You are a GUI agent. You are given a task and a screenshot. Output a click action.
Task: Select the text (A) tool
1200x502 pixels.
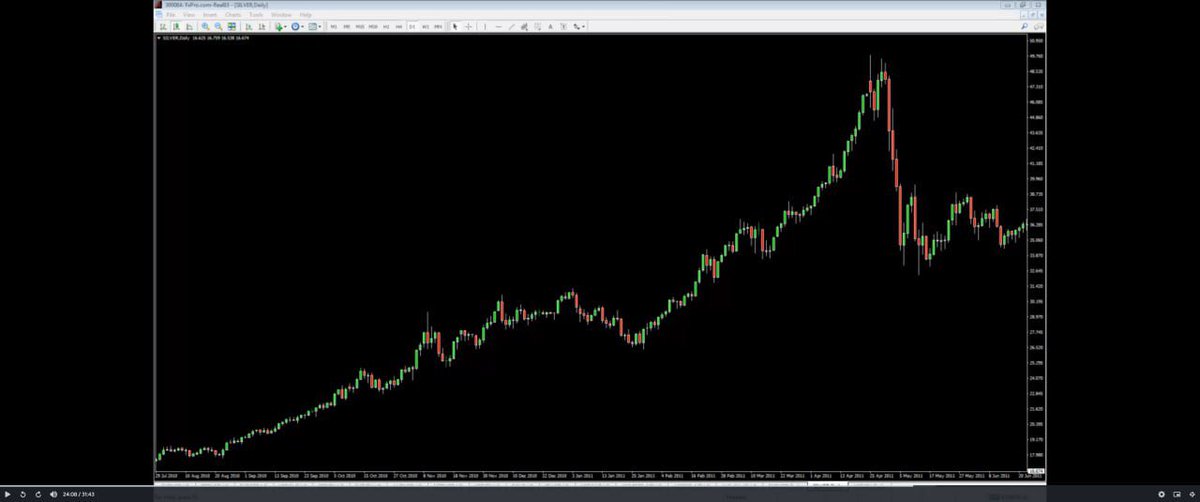[x=550, y=27]
